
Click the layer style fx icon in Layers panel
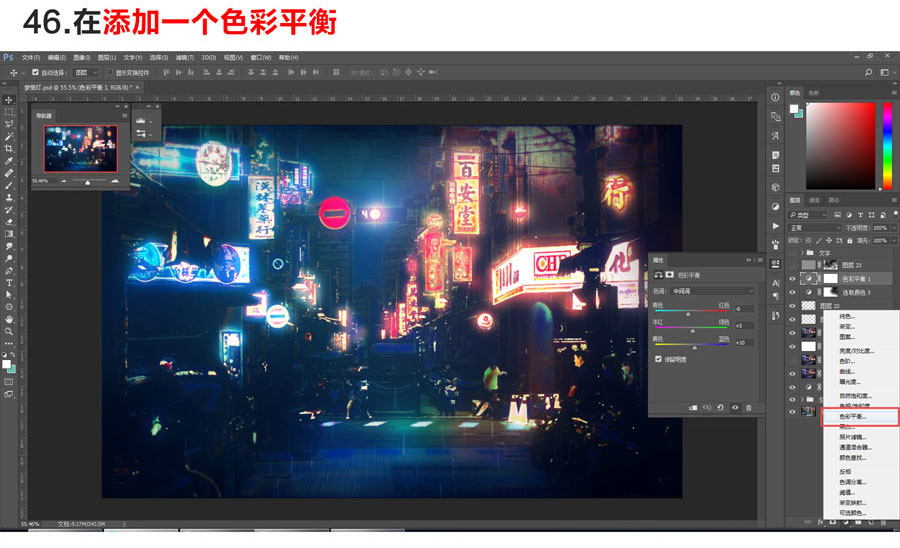[820, 522]
